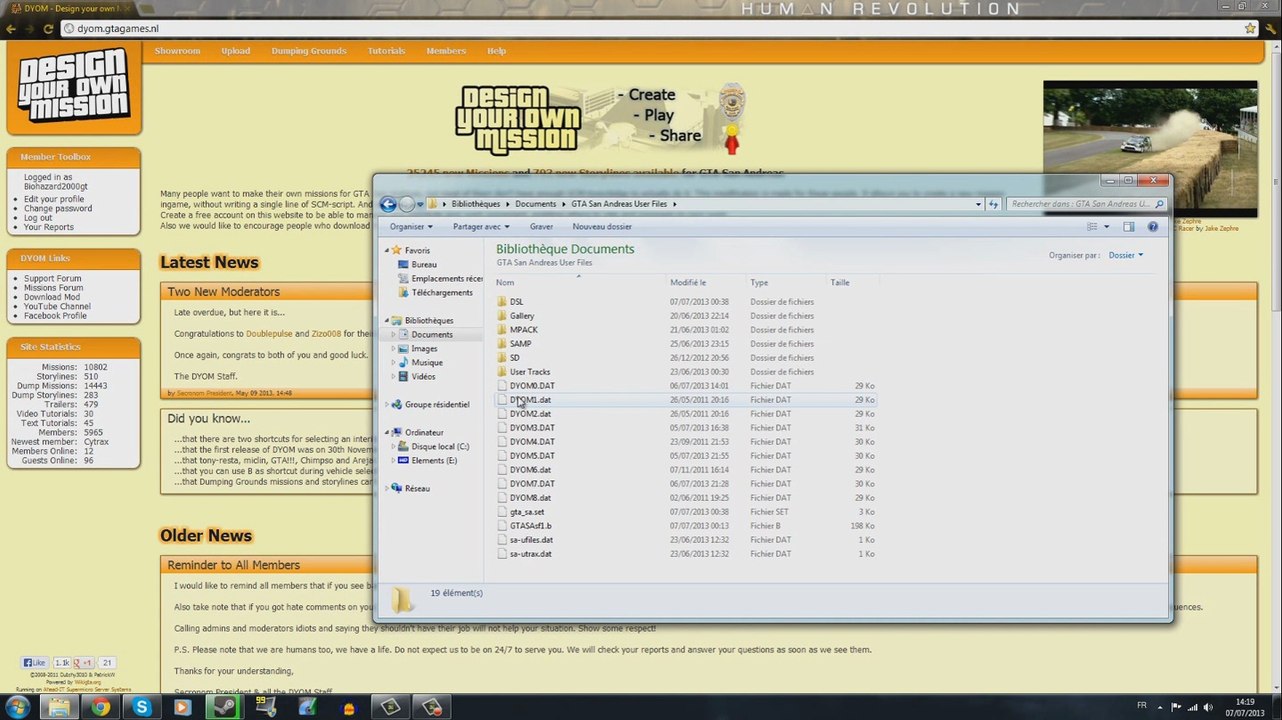Select Téléchargements in the navigation pane

pos(441,292)
